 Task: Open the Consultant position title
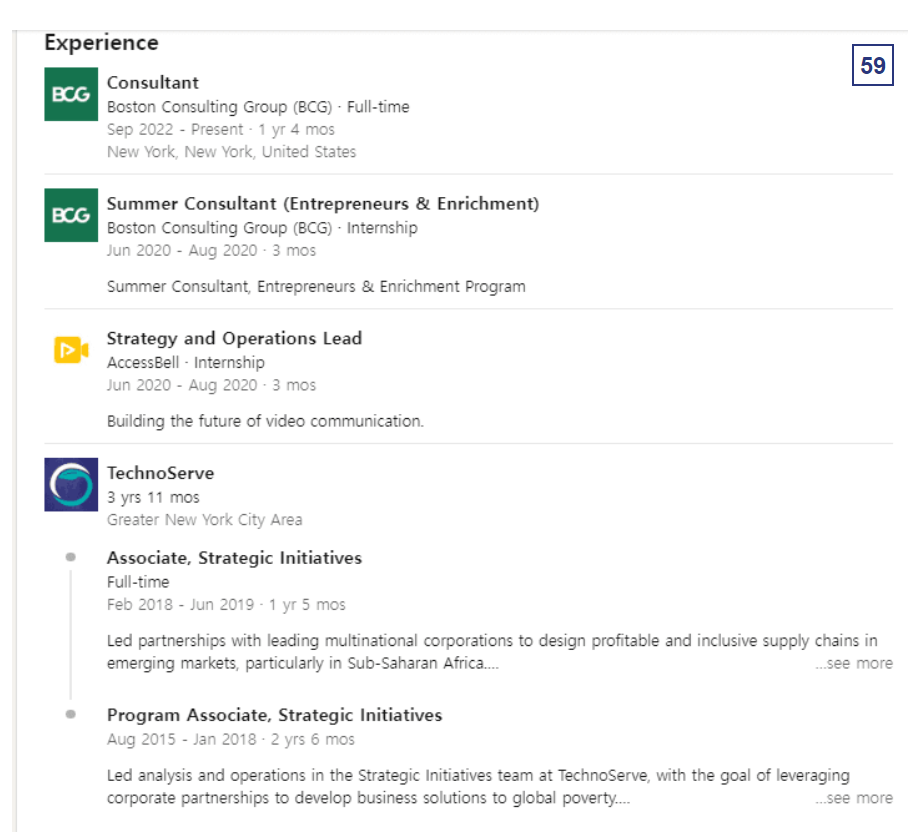click(x=153, y=83)
